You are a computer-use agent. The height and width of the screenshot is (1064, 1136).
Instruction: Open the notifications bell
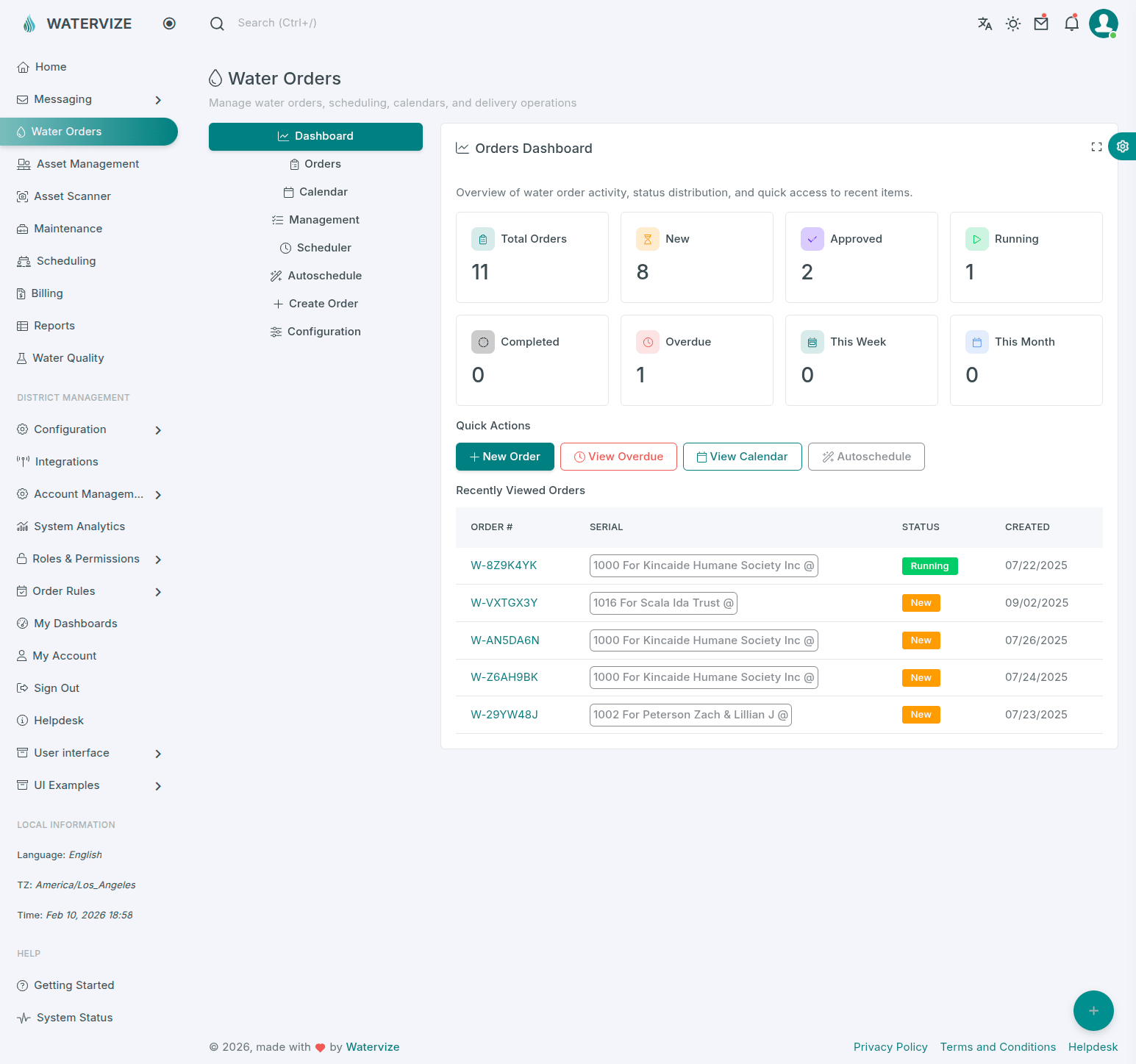click(1071, 24)
